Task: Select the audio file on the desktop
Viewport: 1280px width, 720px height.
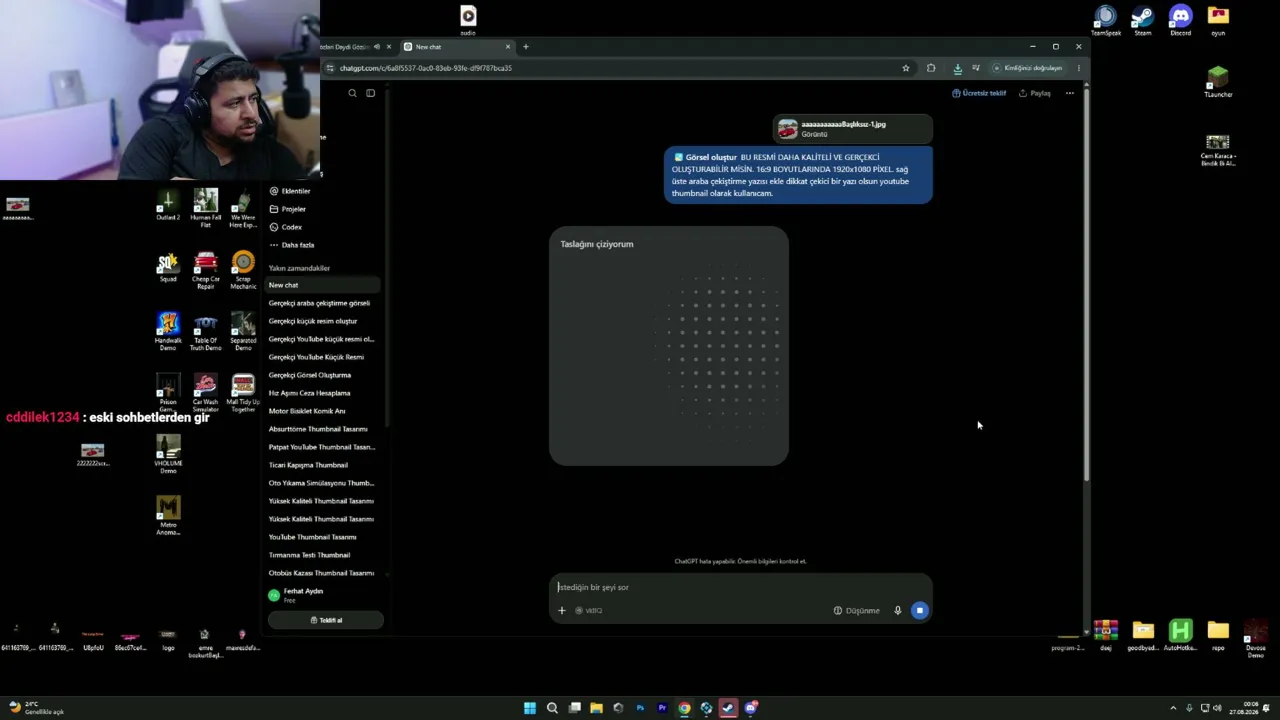Action: [x=468, y=20]
